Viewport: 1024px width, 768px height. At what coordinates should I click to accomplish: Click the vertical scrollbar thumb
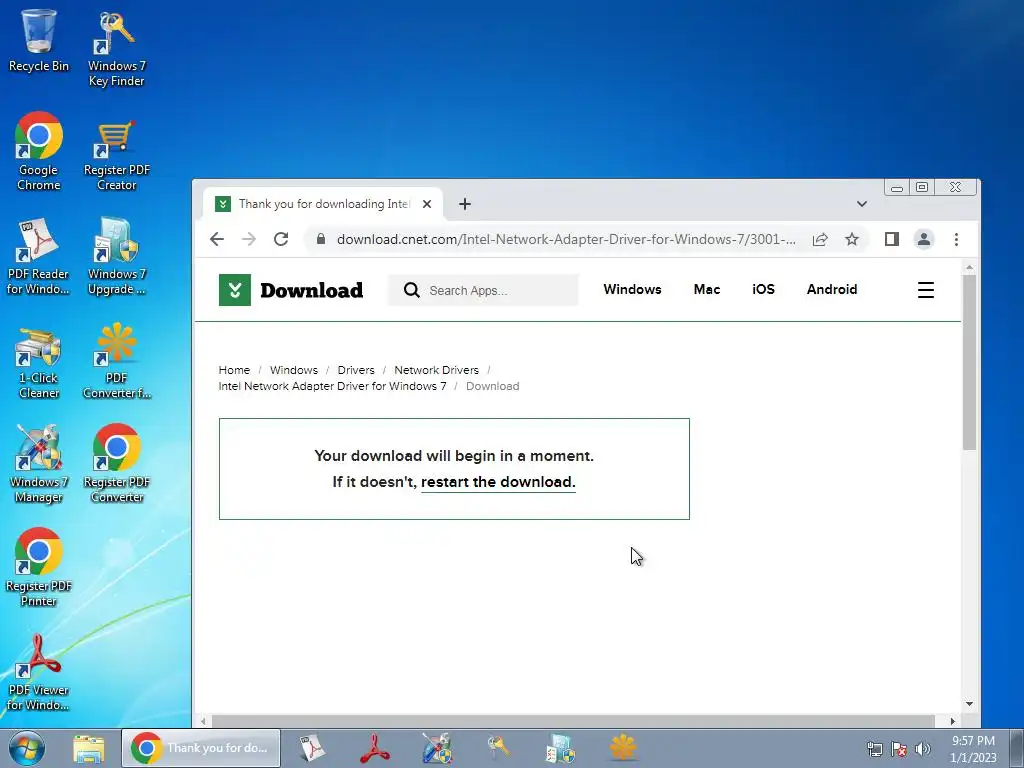[969, 362]
